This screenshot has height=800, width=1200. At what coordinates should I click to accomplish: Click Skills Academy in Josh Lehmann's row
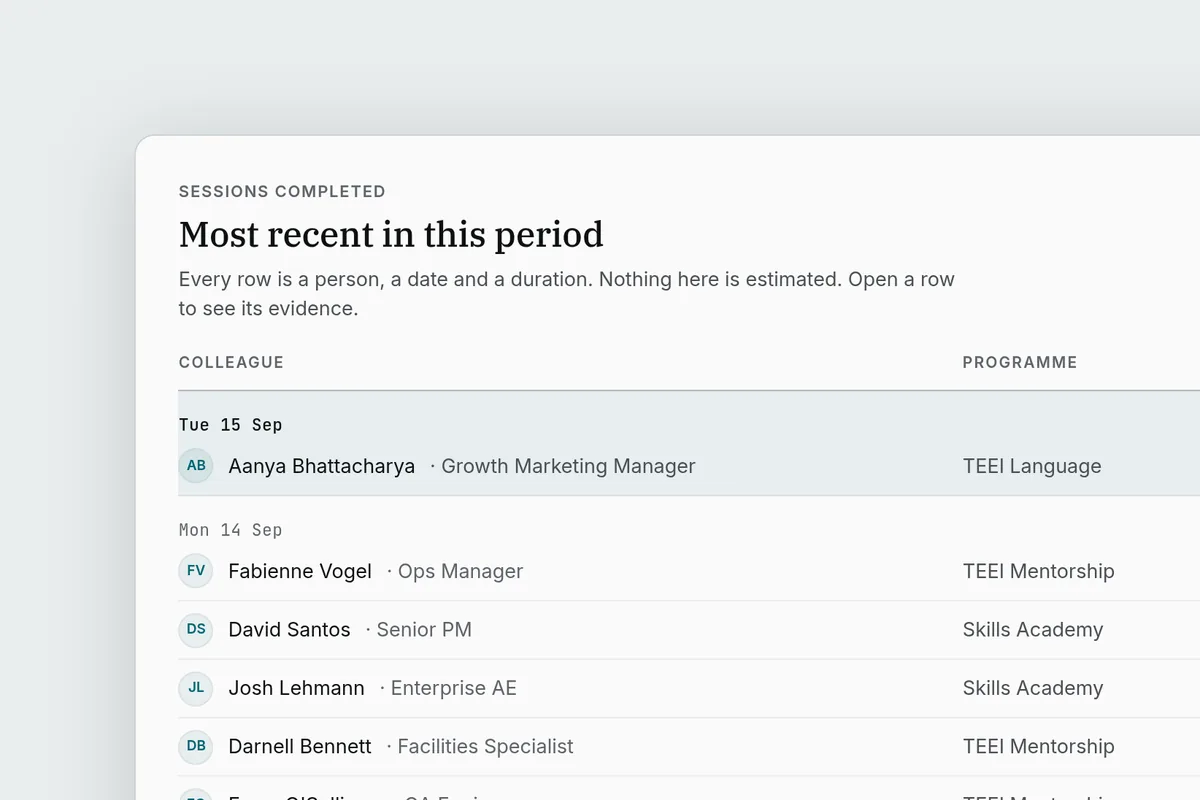(x=1033, y=688)
